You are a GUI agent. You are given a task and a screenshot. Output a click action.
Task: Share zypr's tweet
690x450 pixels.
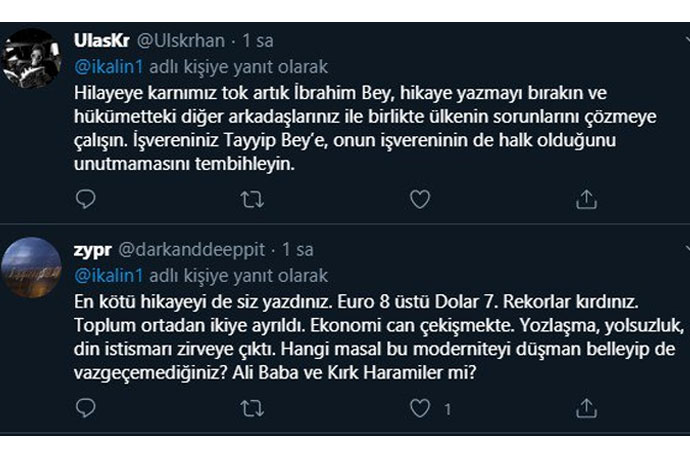tap(586, 408)
